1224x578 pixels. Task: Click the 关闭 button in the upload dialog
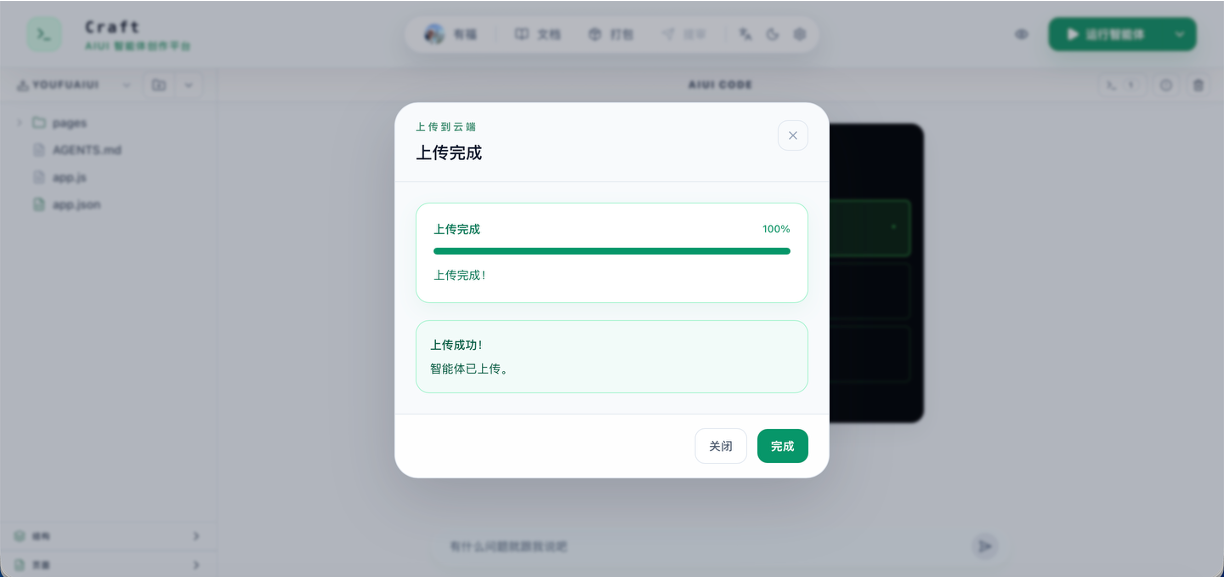point(721,446)
